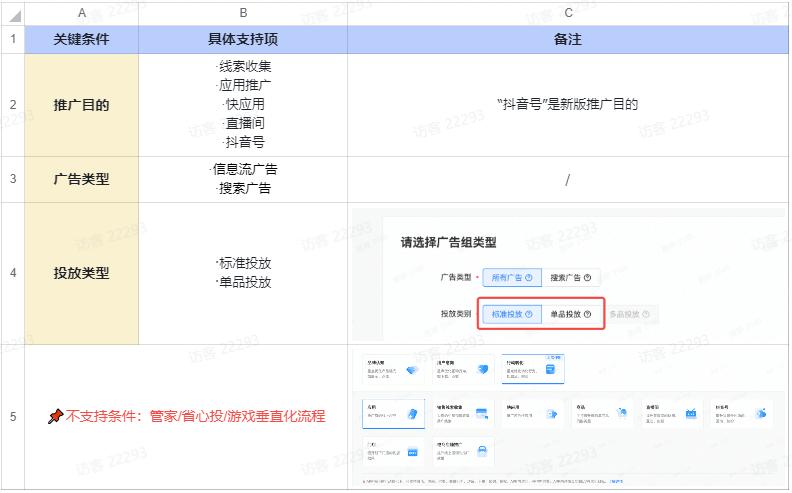Click the "抖音号"是新版推广目的 note cell
The image size is (792, 493).
click(568, 105)
